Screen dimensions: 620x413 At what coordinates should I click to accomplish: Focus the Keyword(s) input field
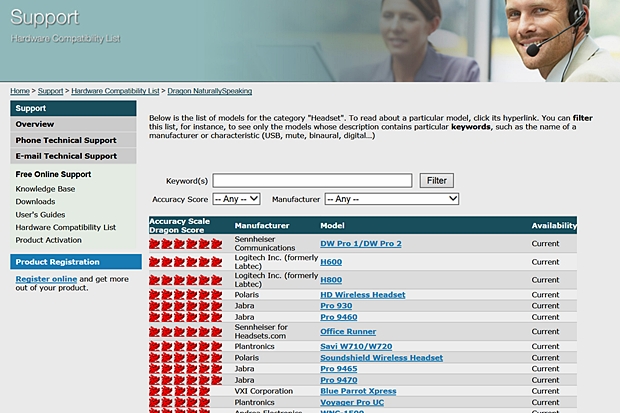coord(312,181)
